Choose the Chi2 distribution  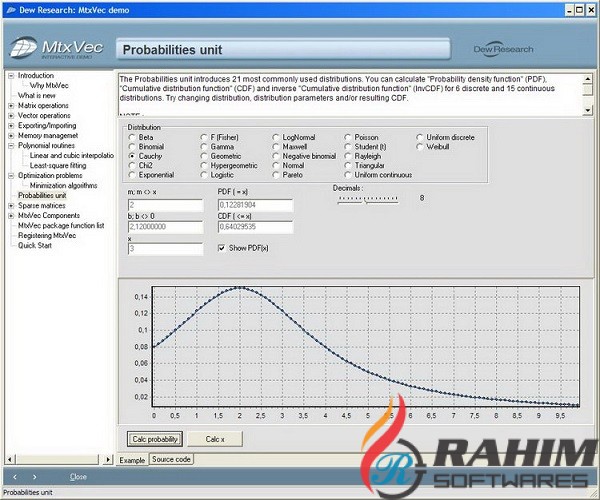141,165
